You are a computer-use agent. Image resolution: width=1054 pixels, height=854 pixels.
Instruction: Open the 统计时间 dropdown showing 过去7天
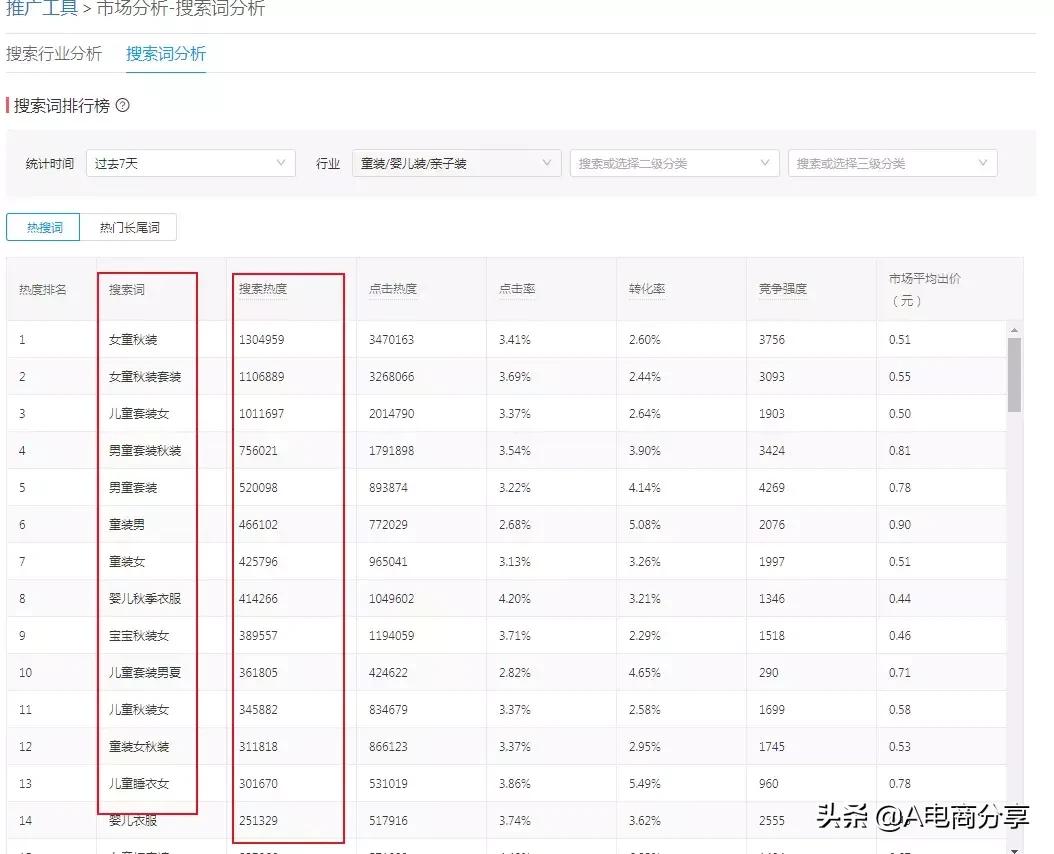190,162
